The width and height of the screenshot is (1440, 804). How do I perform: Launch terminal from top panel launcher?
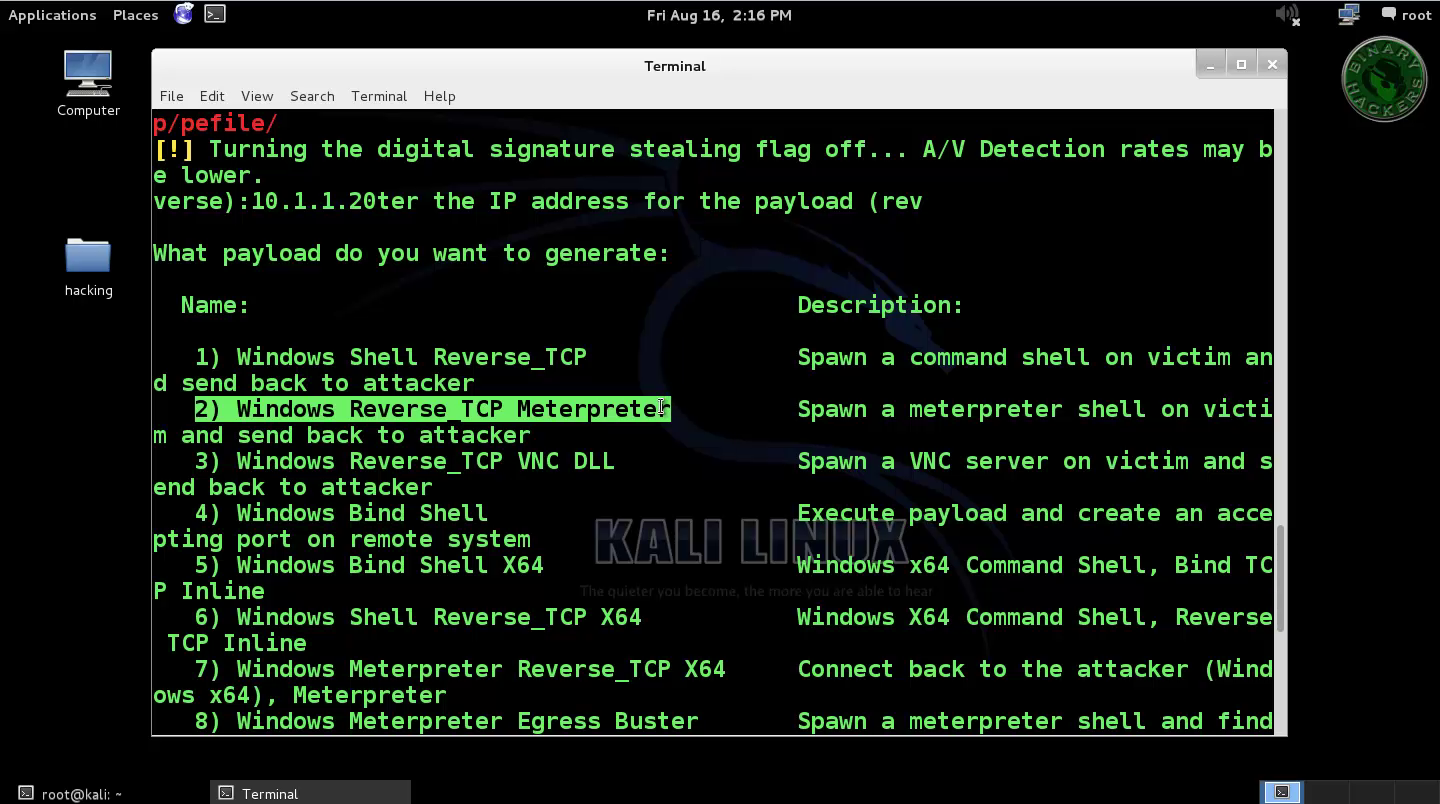[215, 14]
